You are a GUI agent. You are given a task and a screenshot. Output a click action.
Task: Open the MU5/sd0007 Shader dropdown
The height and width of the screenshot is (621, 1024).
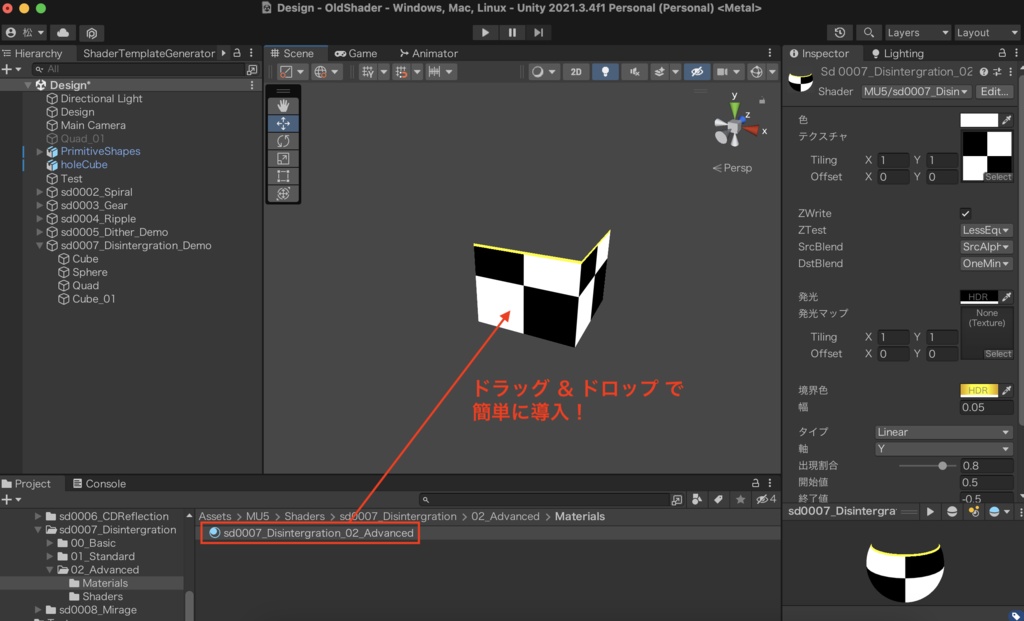click(915, 91)
